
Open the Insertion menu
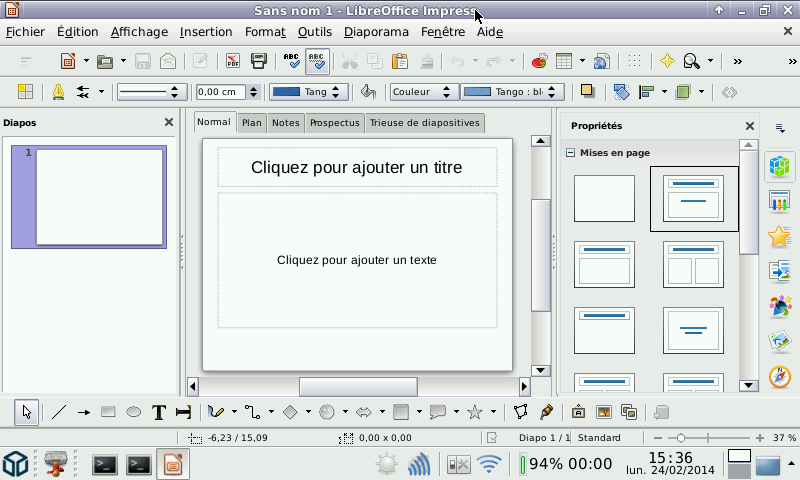(x=206, y=32)
